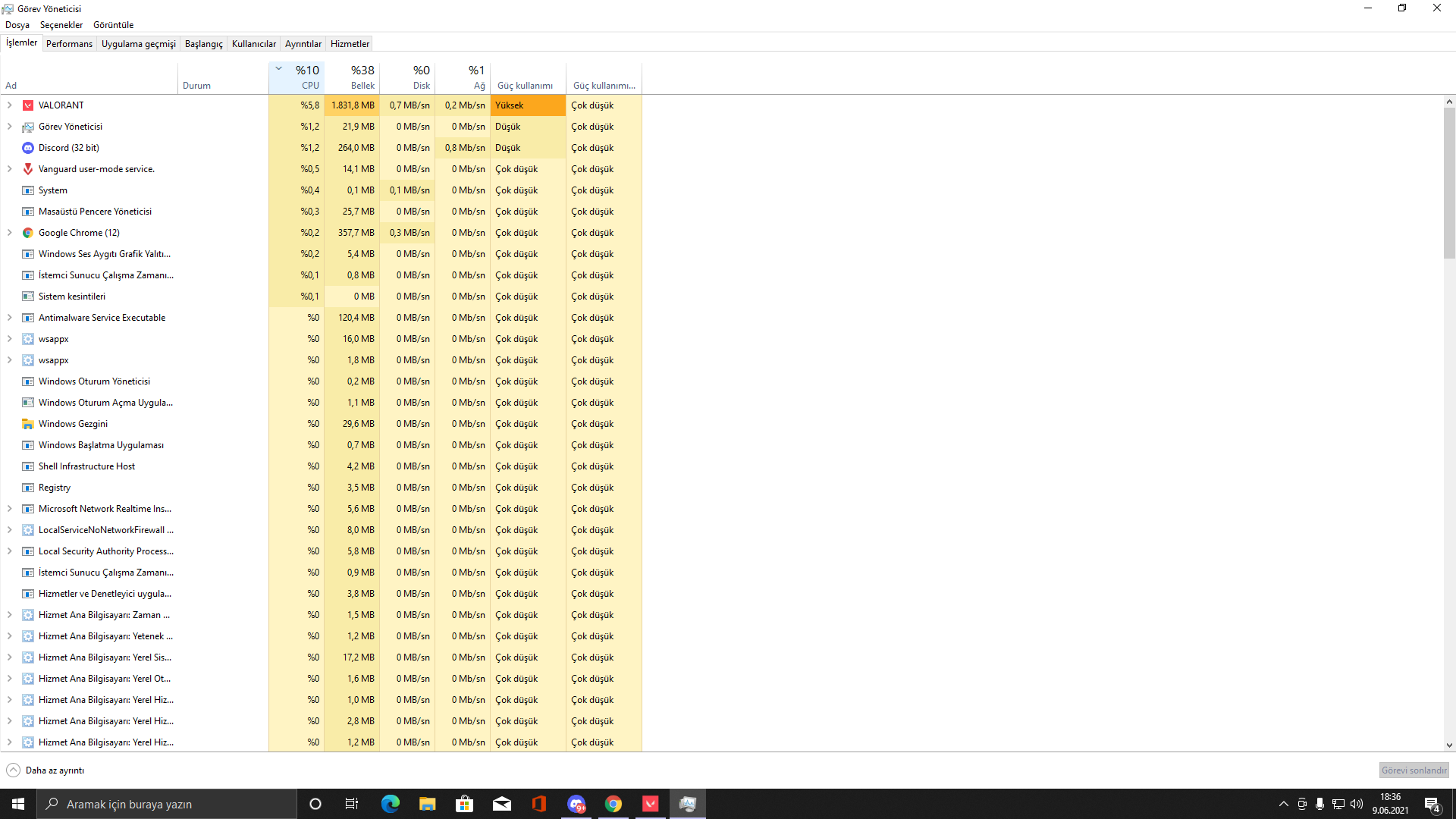Click the taskbar search input field
This screenshot has height=819, width=1456.
(x=167, y=804)
